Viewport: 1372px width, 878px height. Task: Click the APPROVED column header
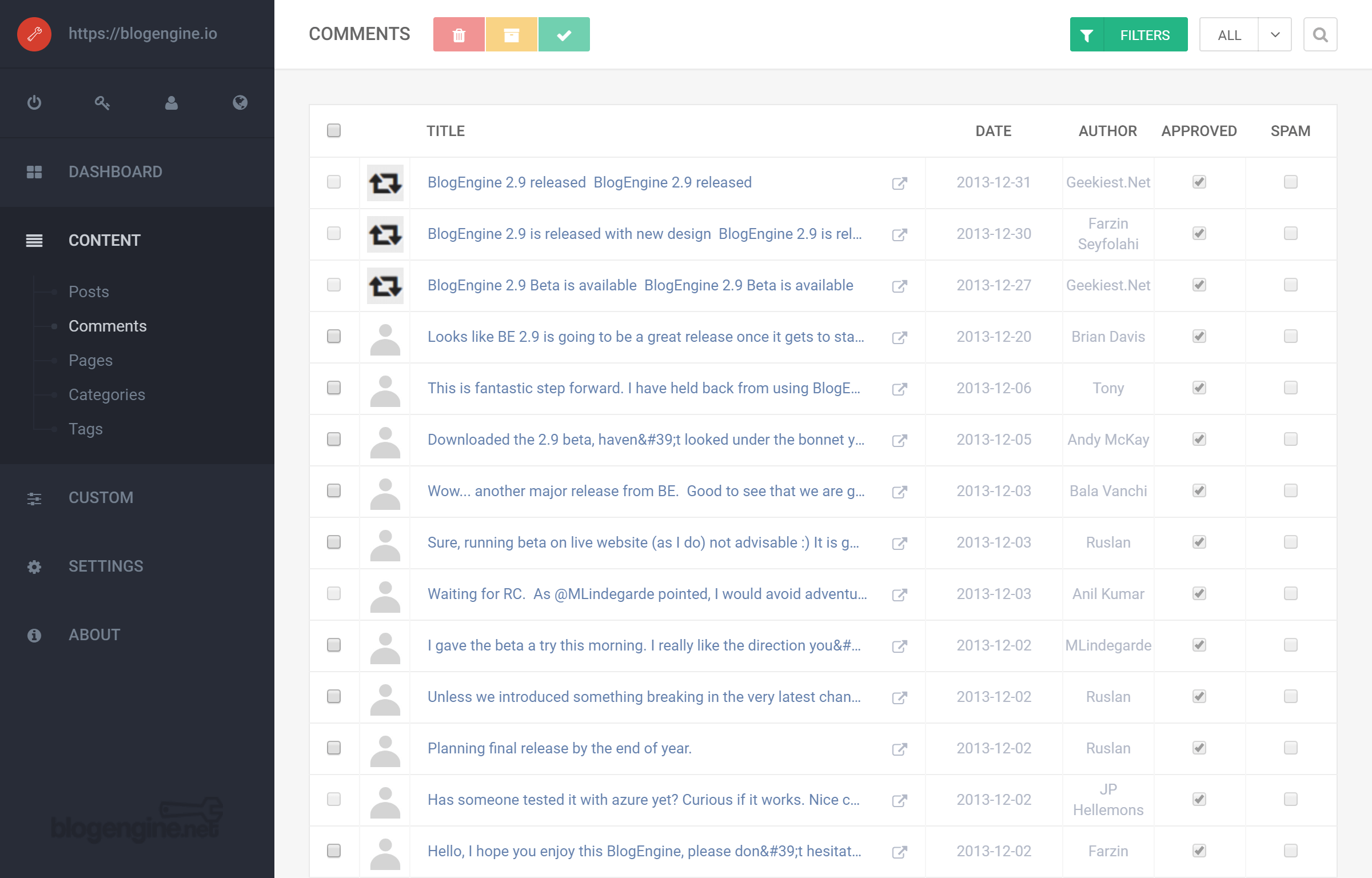[1199, 131]
